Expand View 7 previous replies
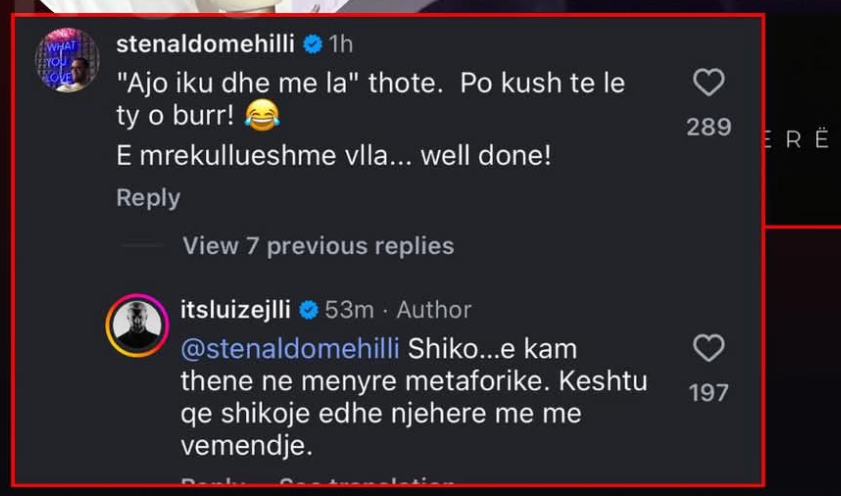This screenshot has width=841, height=496. coord(318,245)
